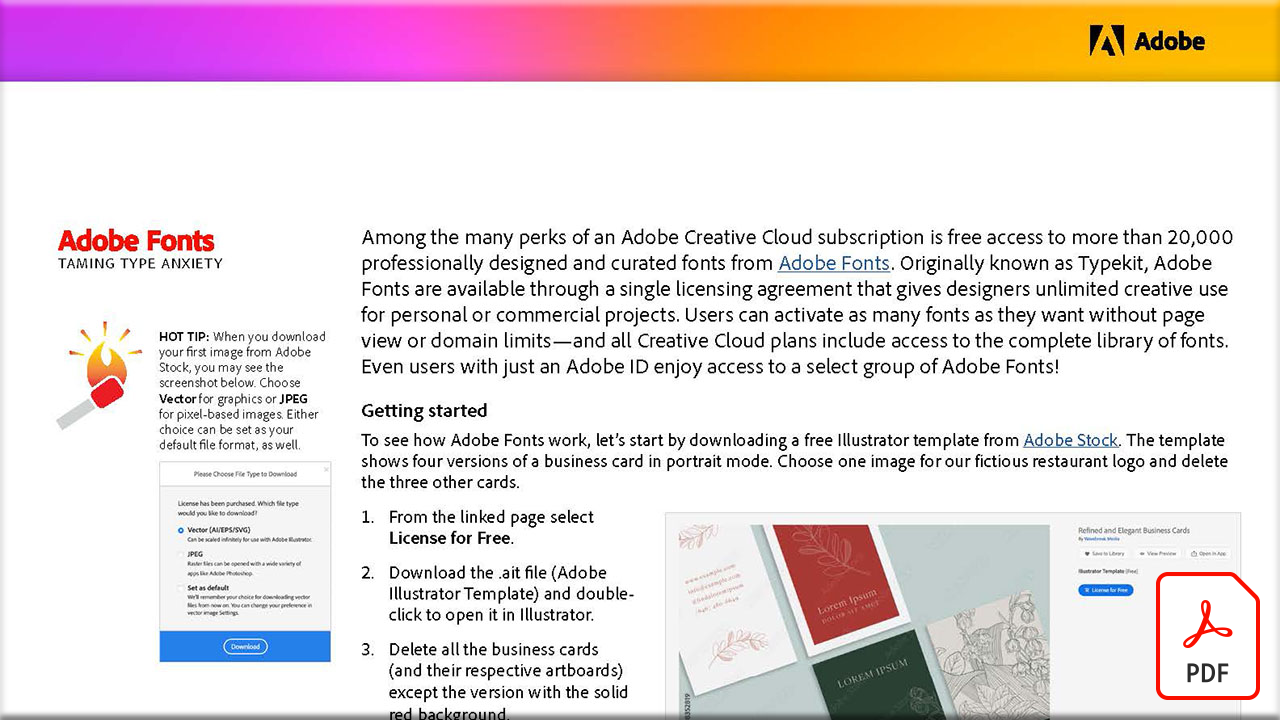Click the 'HOT TIP:' label
The image size is (1280, 720).
point(184,337)
